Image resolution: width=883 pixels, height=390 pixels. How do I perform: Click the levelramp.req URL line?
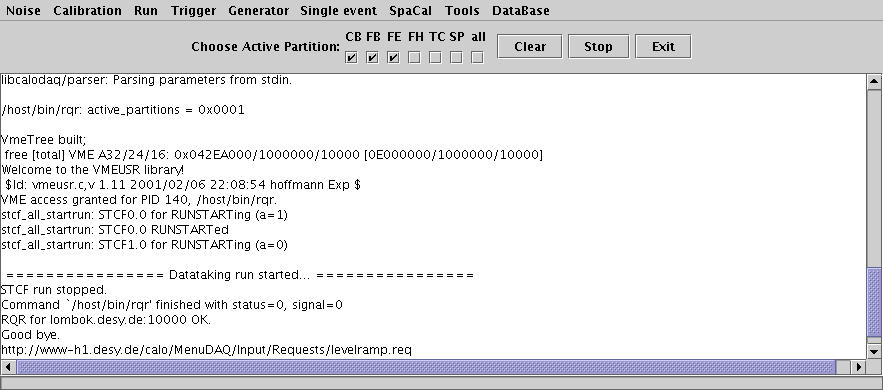coord(207,350)
